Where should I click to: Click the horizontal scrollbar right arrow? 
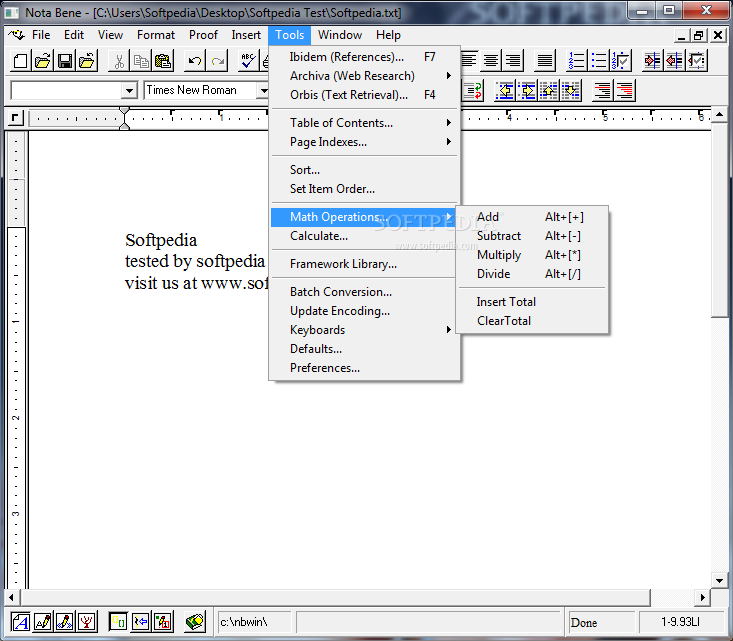click(703, 597)
